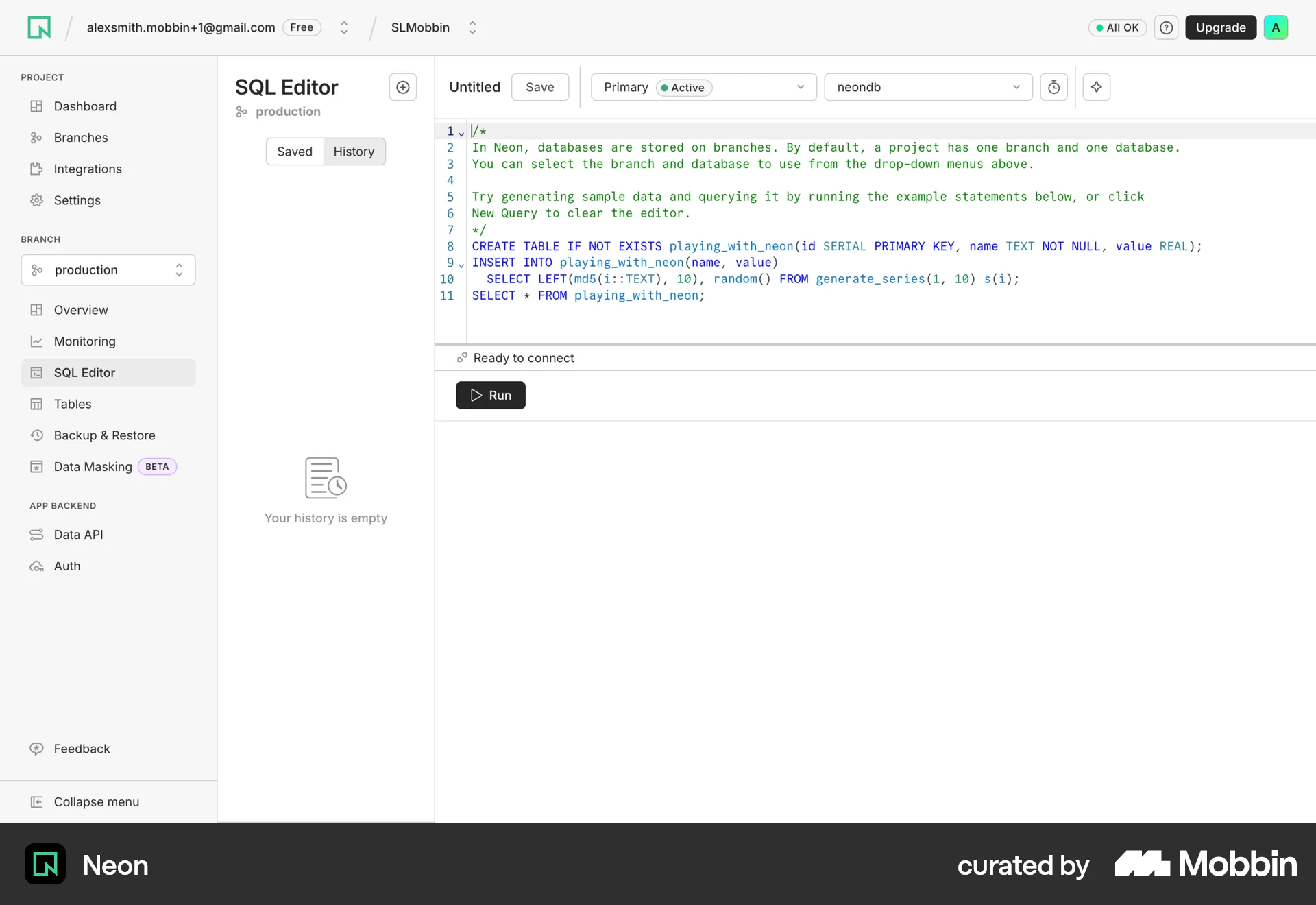Click the Integrations label
Viewport: 1316px width, 905px height.
(x=88, y=169)
